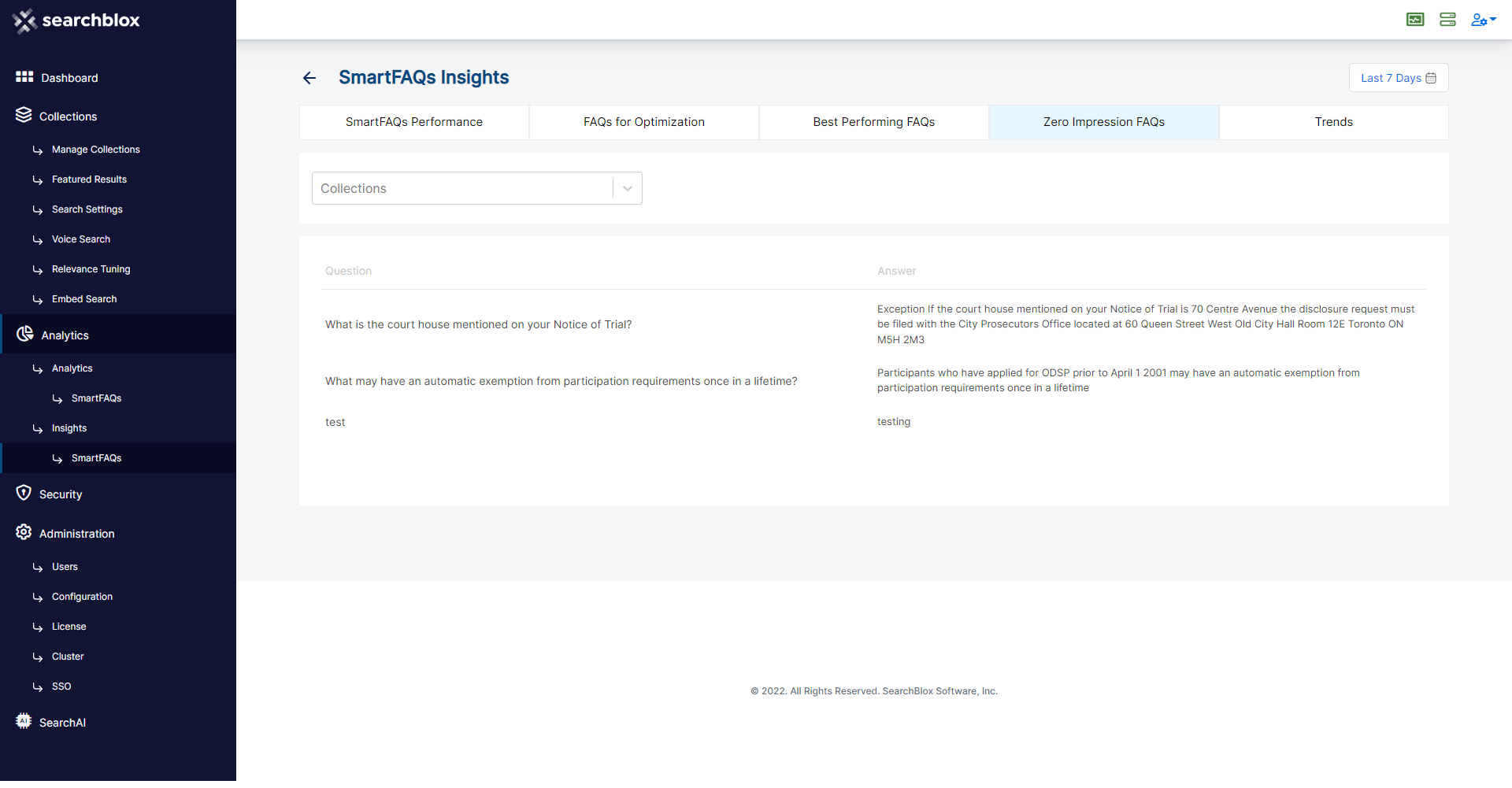Open Search Settings page
Image resolution: width=1512 pixels, height=788 pixels.
click(87, 209)
